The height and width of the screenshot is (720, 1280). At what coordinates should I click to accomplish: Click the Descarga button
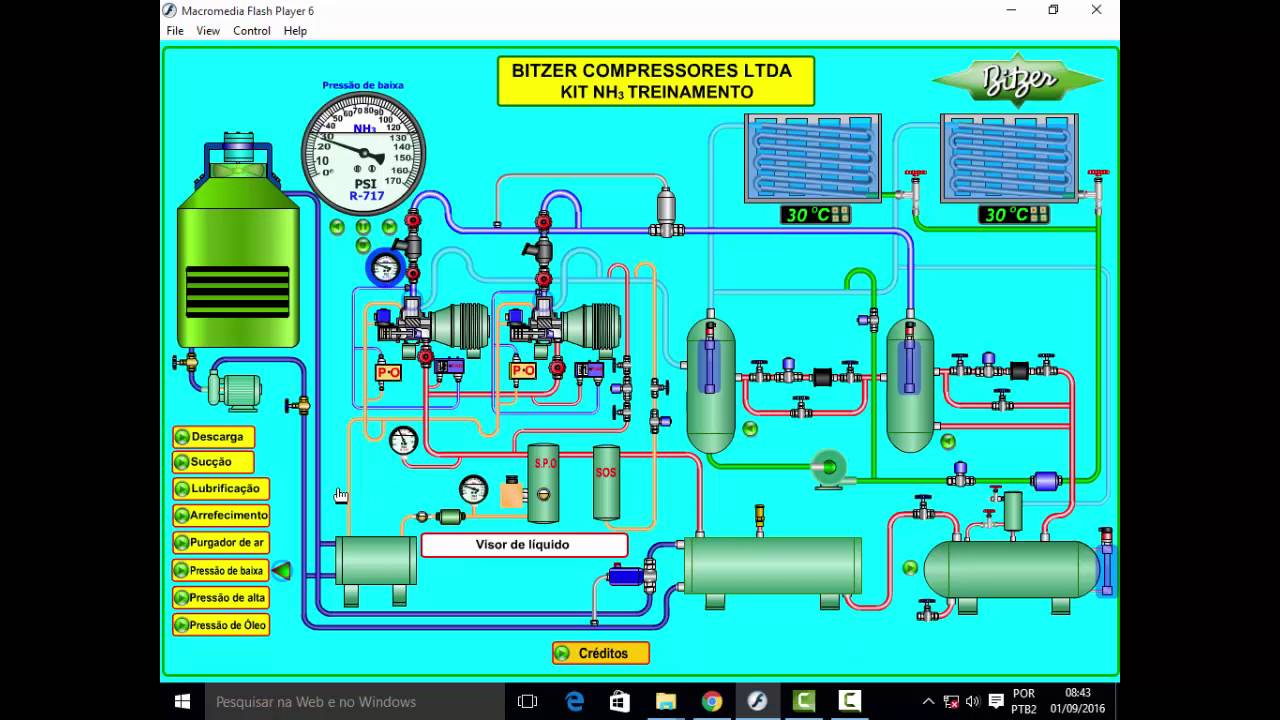click(214, 437)
